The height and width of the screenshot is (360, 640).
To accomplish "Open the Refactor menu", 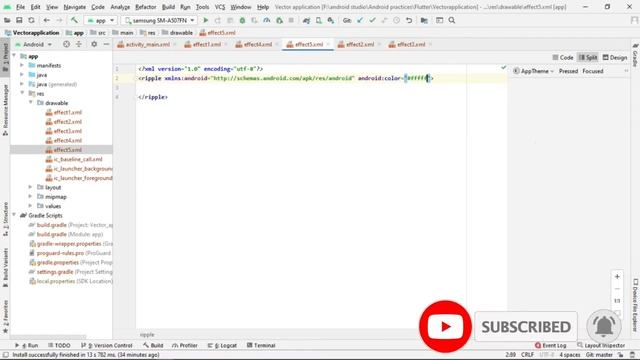I will [x=146, y=7].
